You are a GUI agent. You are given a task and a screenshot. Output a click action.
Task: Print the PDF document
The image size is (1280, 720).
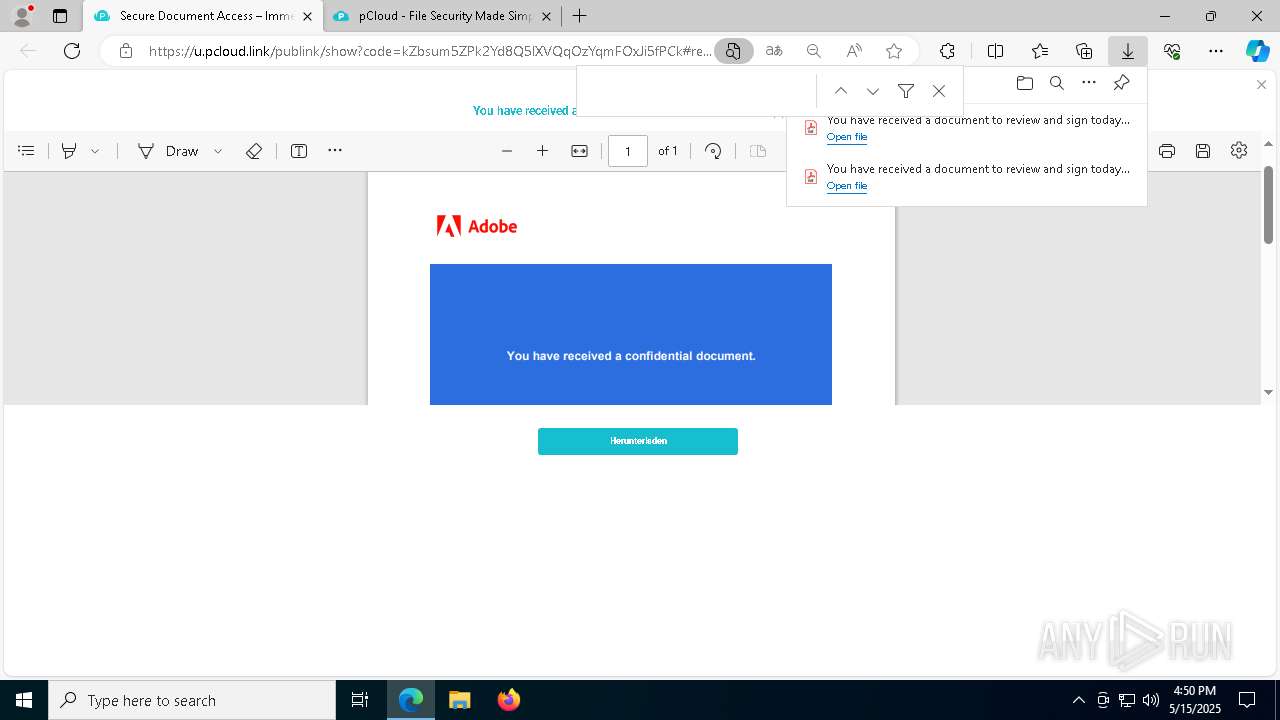click(1167, 151)
